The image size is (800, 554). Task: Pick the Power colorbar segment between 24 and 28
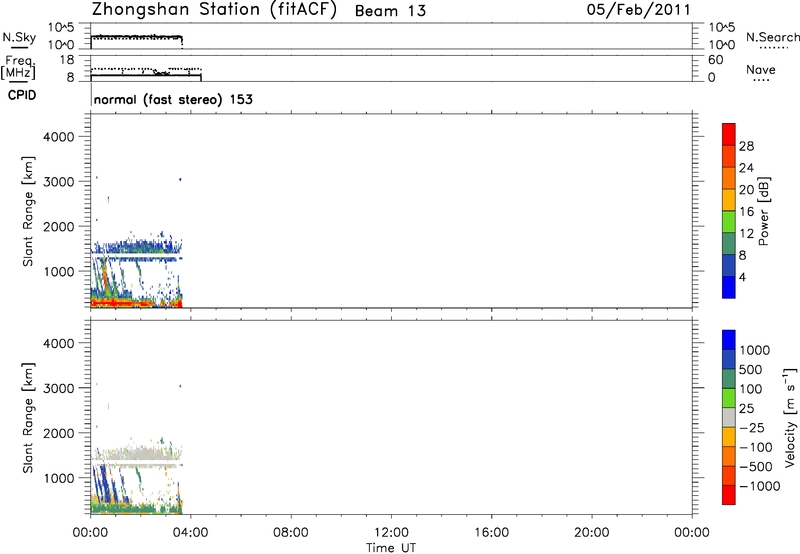[729, 156]
